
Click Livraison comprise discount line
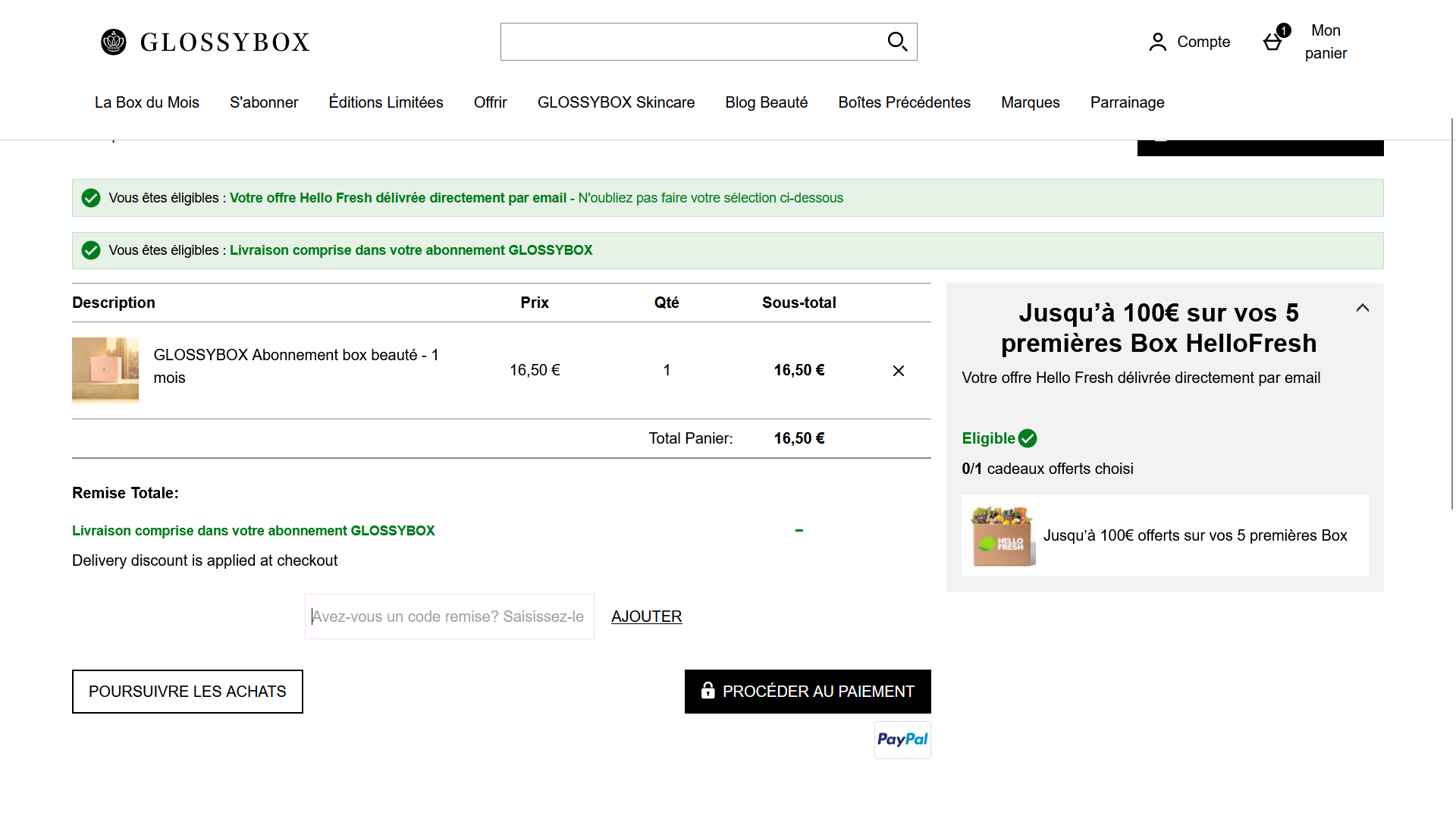point(253,531)
